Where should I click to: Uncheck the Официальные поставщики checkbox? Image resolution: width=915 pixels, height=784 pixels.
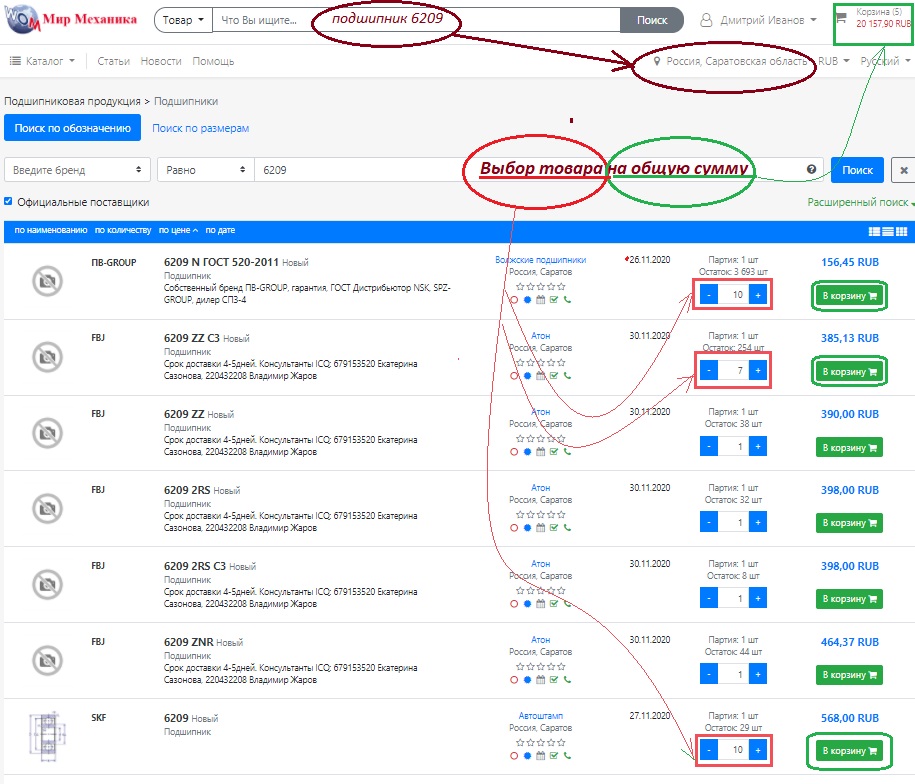pos(8,201)
